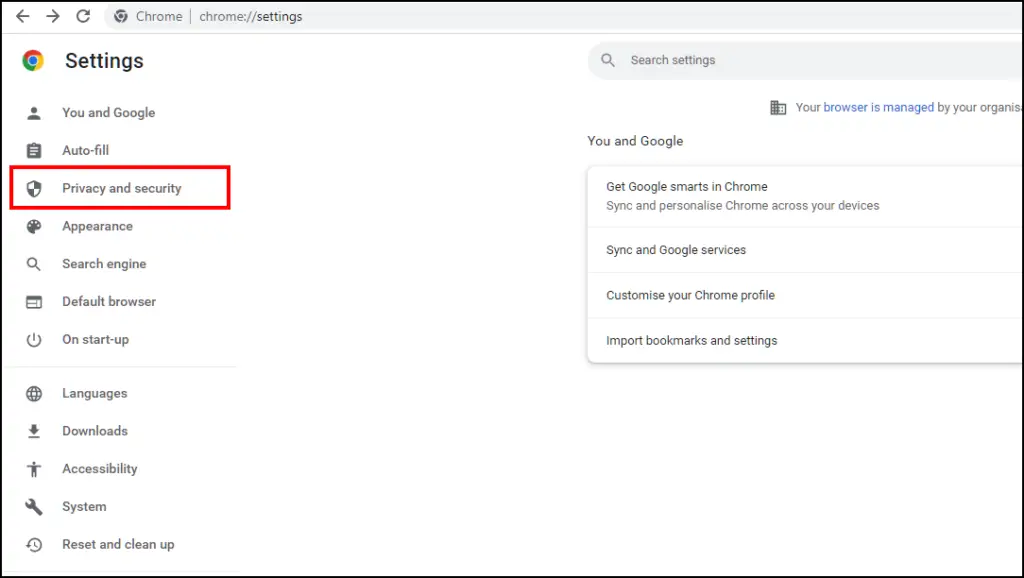Open Reset and clean up
Image resolution: width=1024 pixels, height=578 pixels.
pos(118,545)
